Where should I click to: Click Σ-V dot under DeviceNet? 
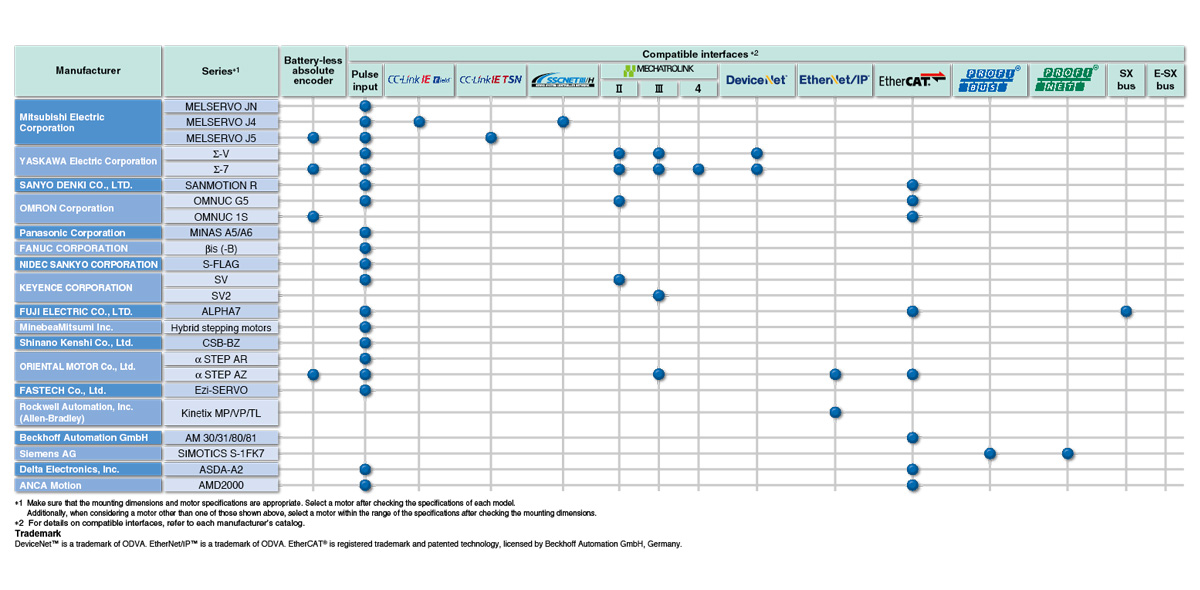(x=757, y=153)
